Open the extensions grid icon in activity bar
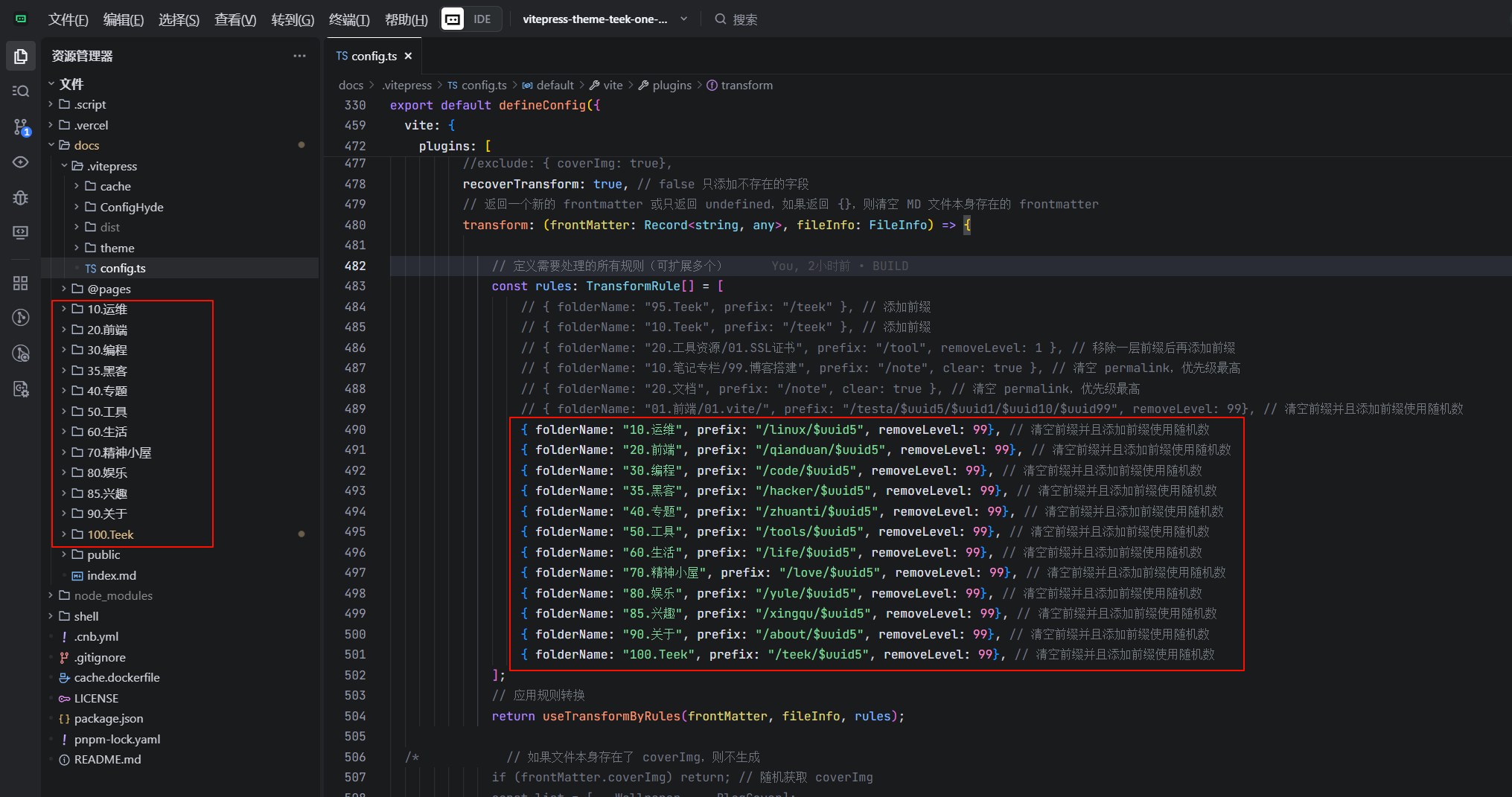 [21, 283]
